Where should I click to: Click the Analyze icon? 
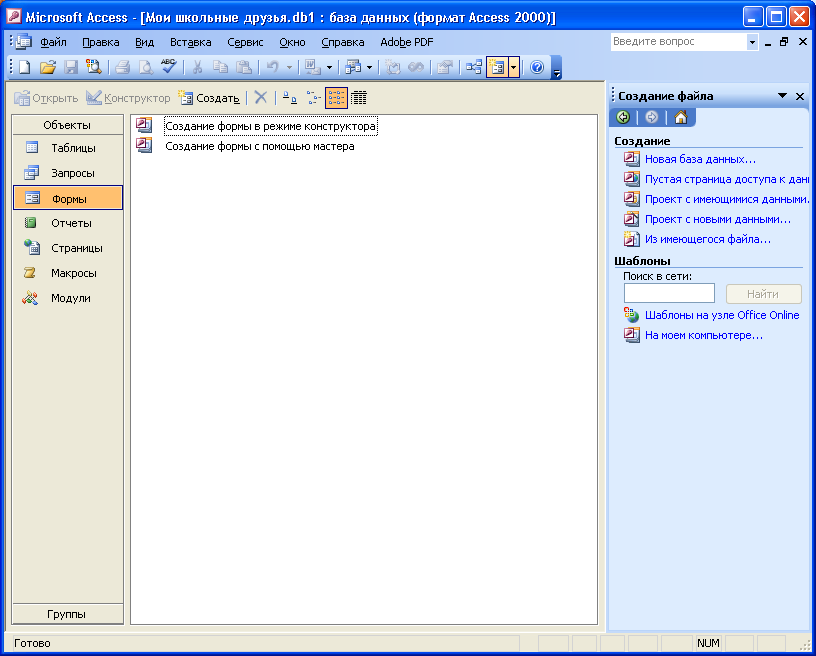(353, 67)
